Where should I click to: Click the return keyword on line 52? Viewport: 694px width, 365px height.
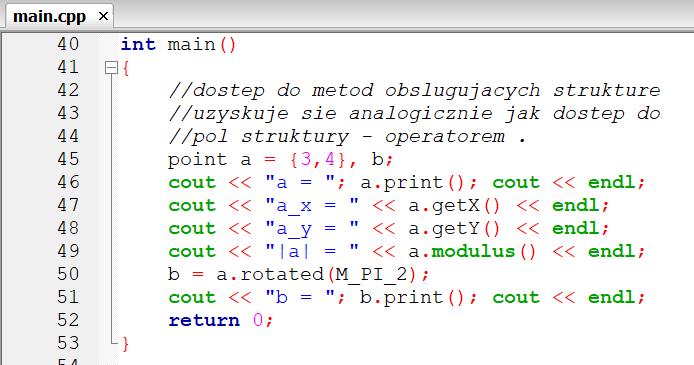pyautogui.click(x=204, y=320)
